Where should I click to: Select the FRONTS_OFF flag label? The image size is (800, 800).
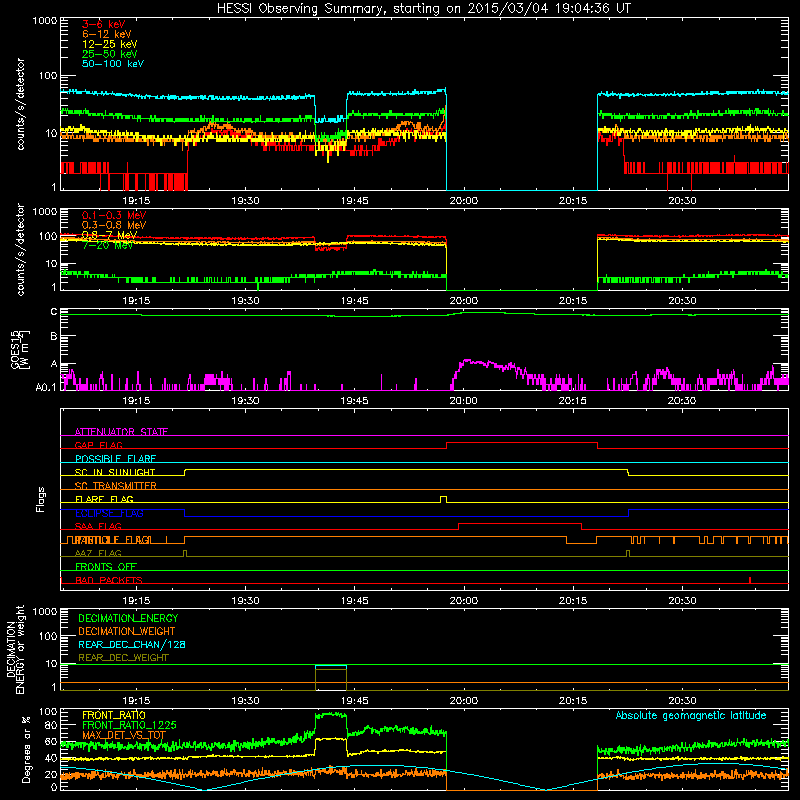[x=106, y=566]
